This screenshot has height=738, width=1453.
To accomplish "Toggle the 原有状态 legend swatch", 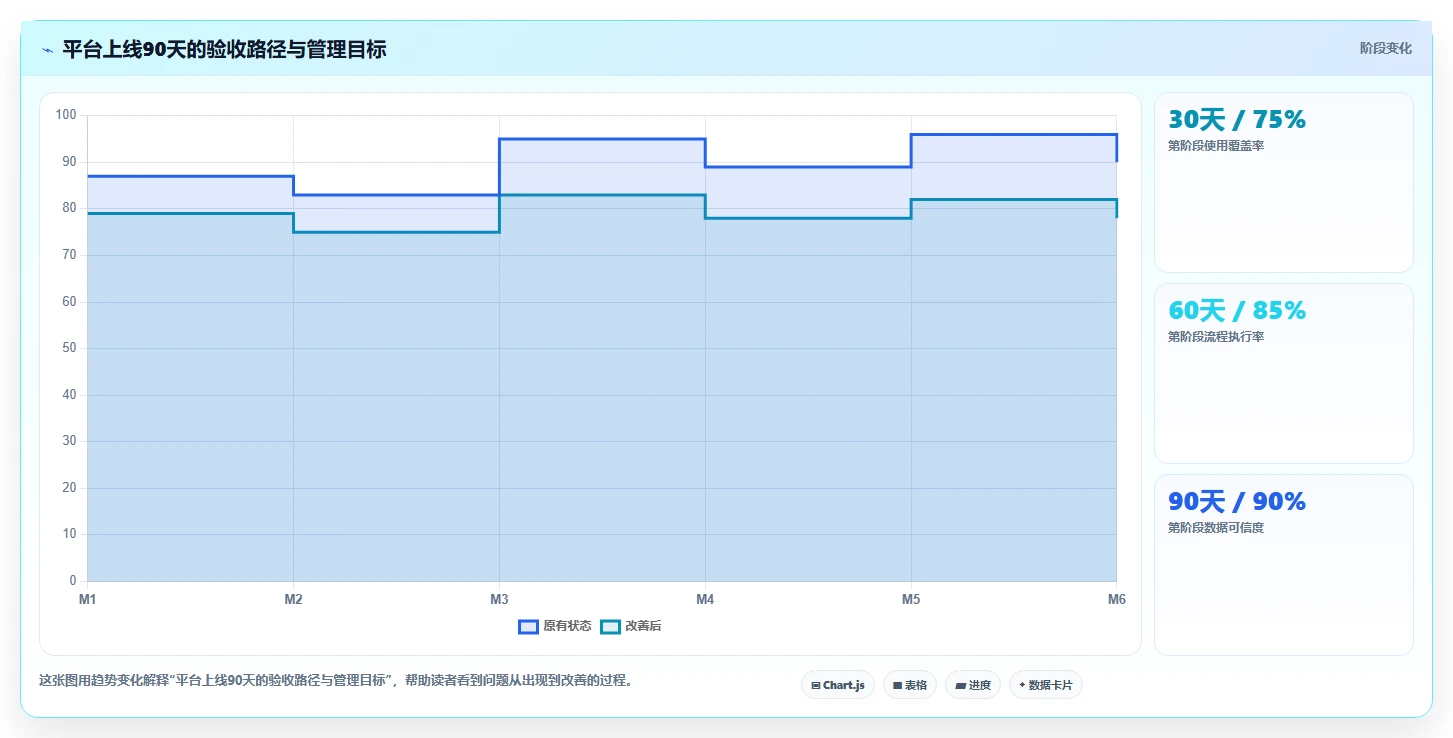I will pyautogui.click(x=528, y=626).
